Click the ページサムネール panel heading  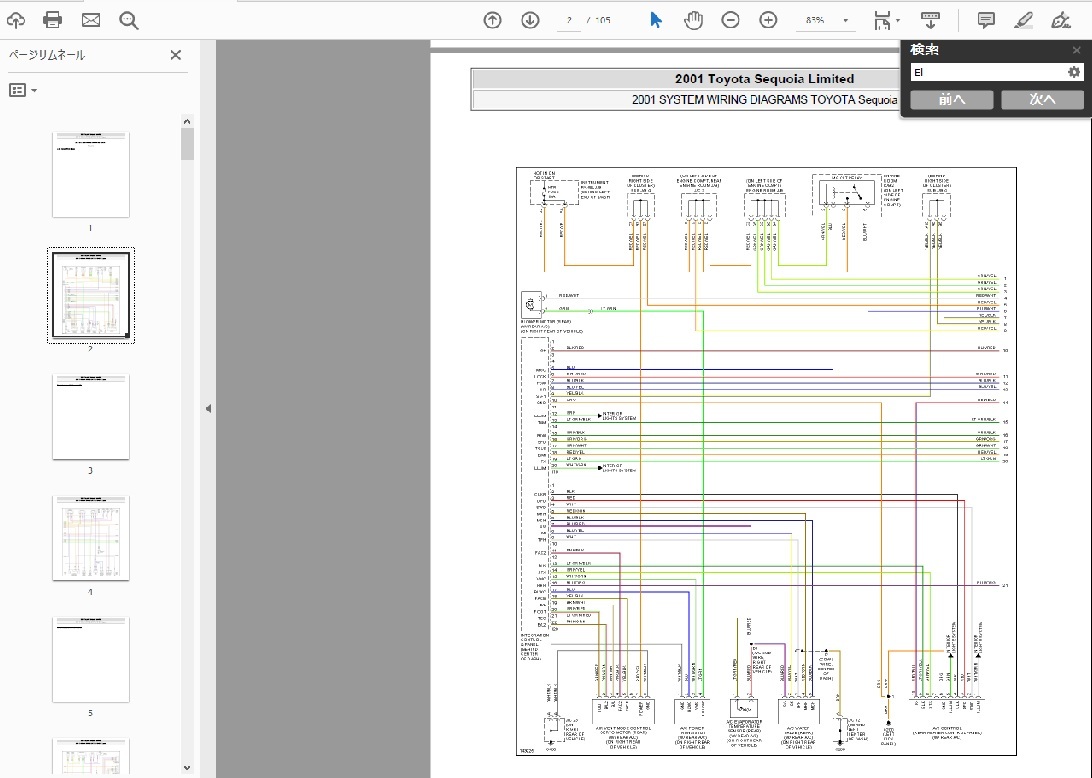pyautogui.click(x=47, y=54)
